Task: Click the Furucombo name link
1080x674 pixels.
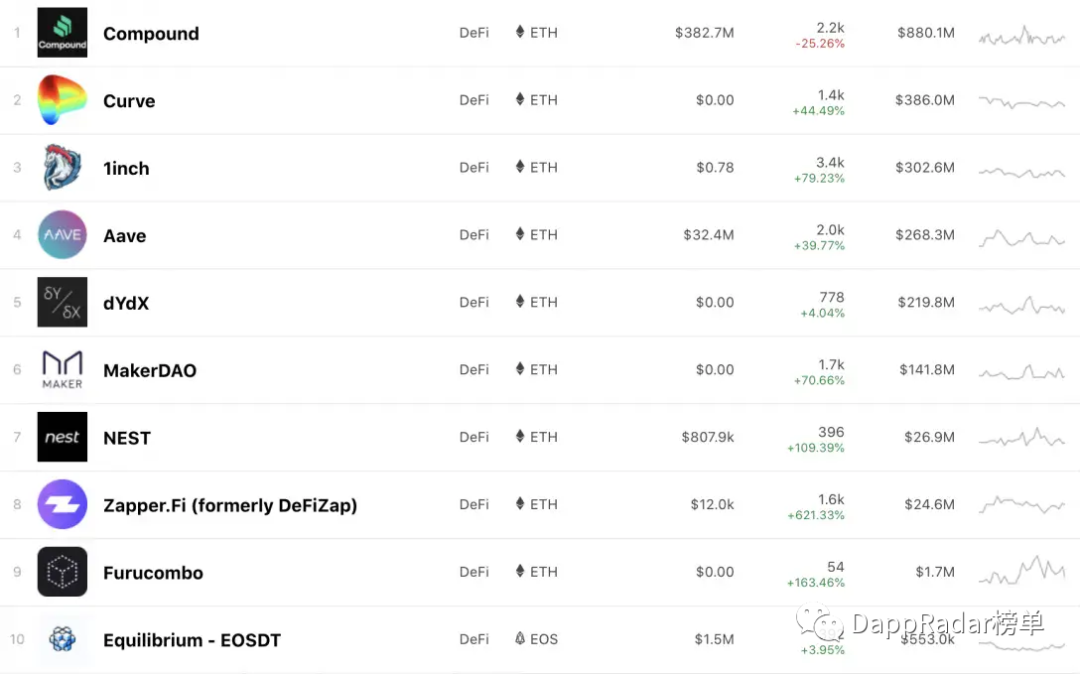Action: tap(153, 573)
